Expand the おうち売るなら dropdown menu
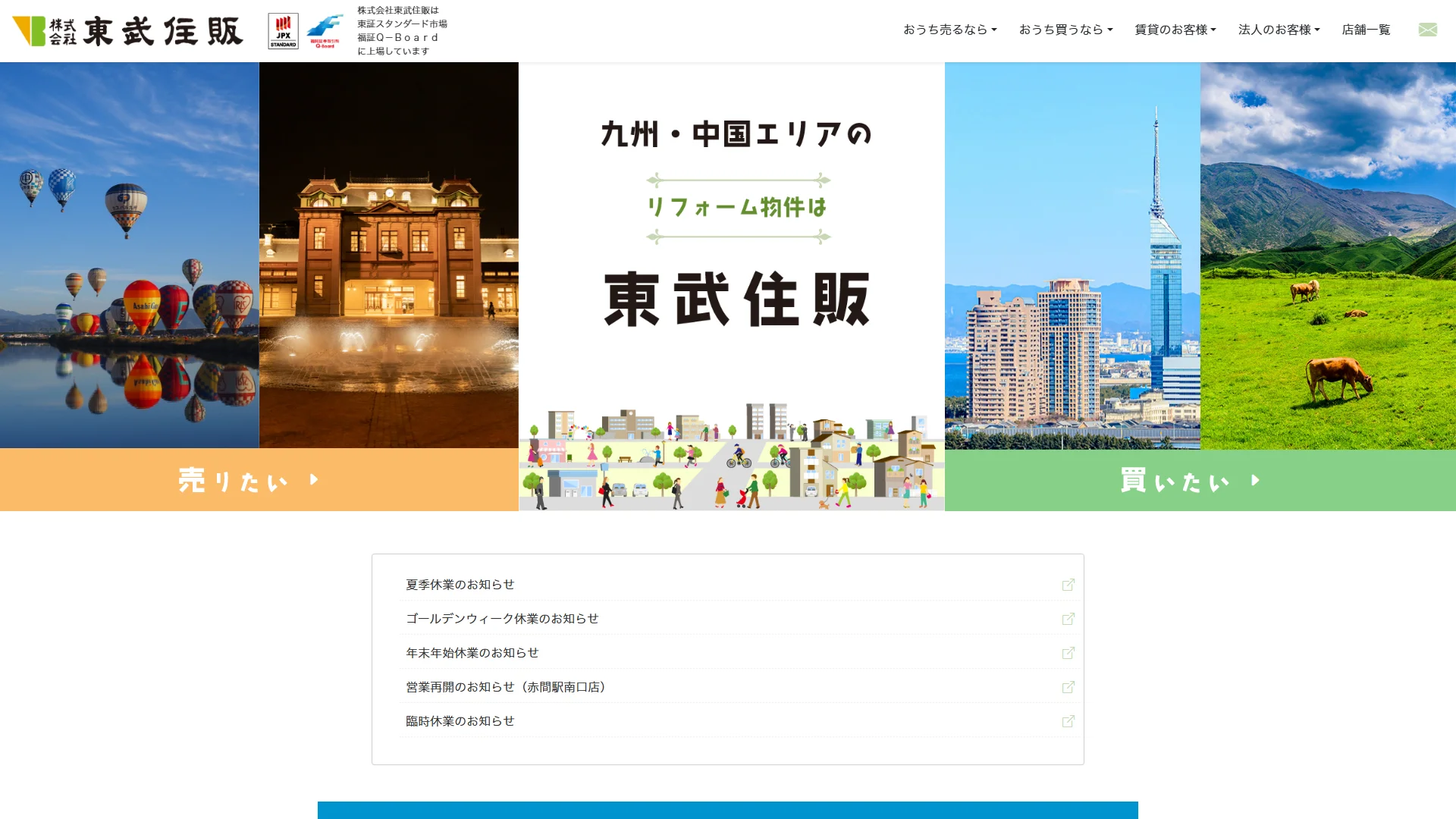This screenshot has width=1456, height=819. coord(949,30)
